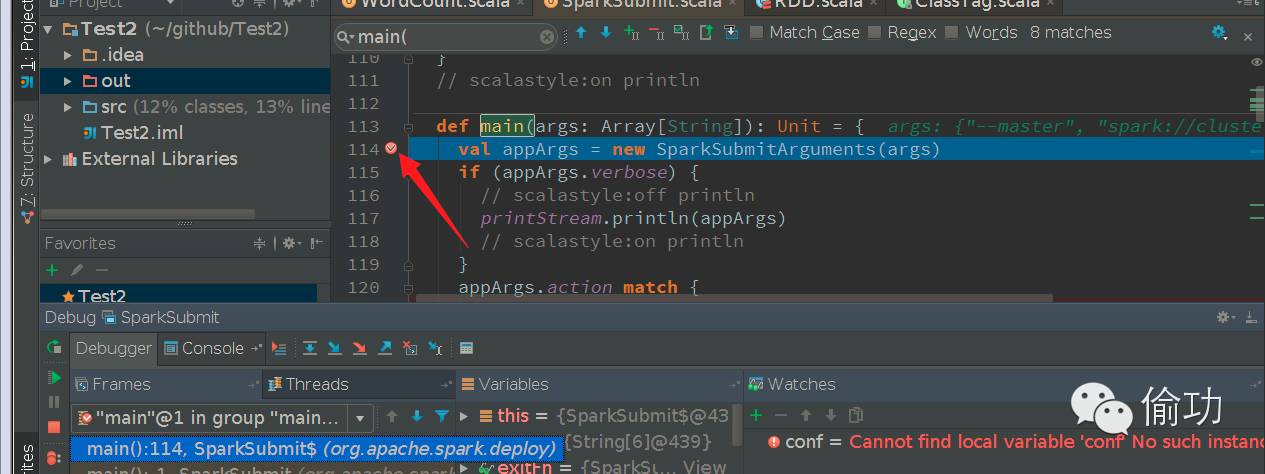
Task: Step Into debug icon
Action: [x=335, y=348]
